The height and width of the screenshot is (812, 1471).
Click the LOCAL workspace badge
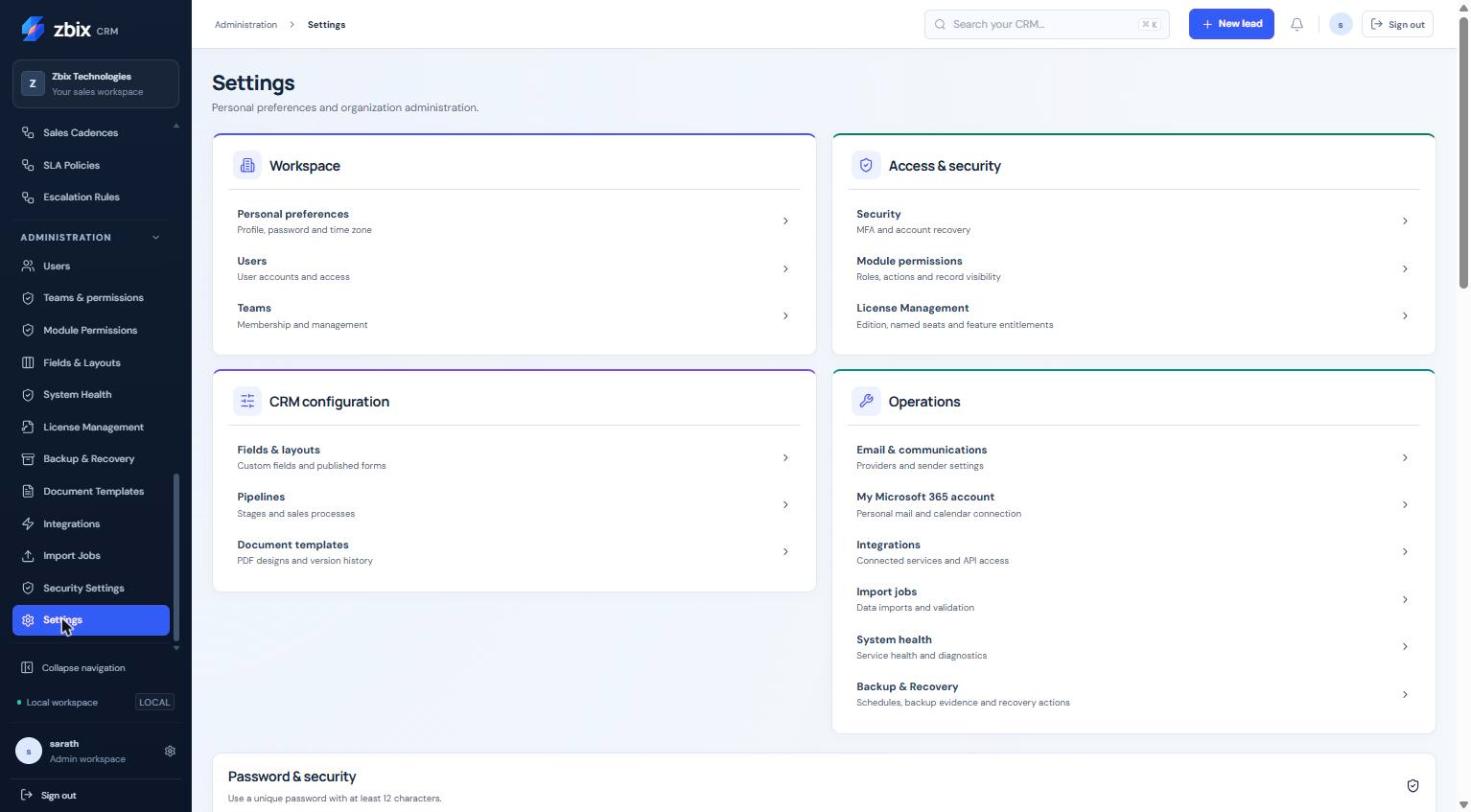click(x=154, y=703)
